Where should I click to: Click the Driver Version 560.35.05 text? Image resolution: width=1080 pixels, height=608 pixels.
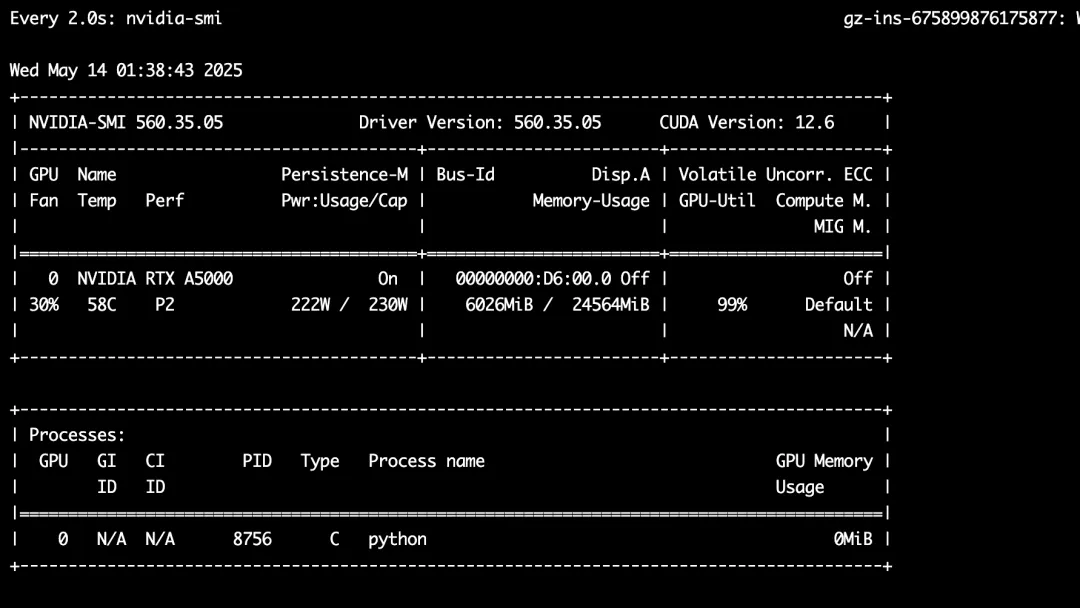click(480, 123)
